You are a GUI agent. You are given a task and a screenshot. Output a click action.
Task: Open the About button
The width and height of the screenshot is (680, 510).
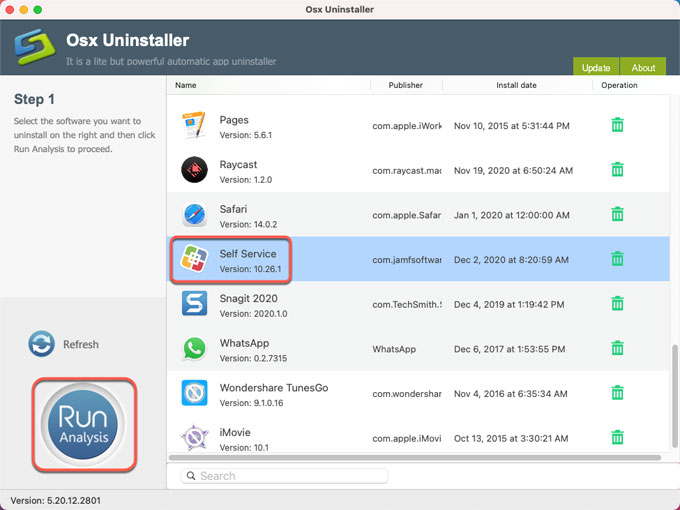click(643, 67)
